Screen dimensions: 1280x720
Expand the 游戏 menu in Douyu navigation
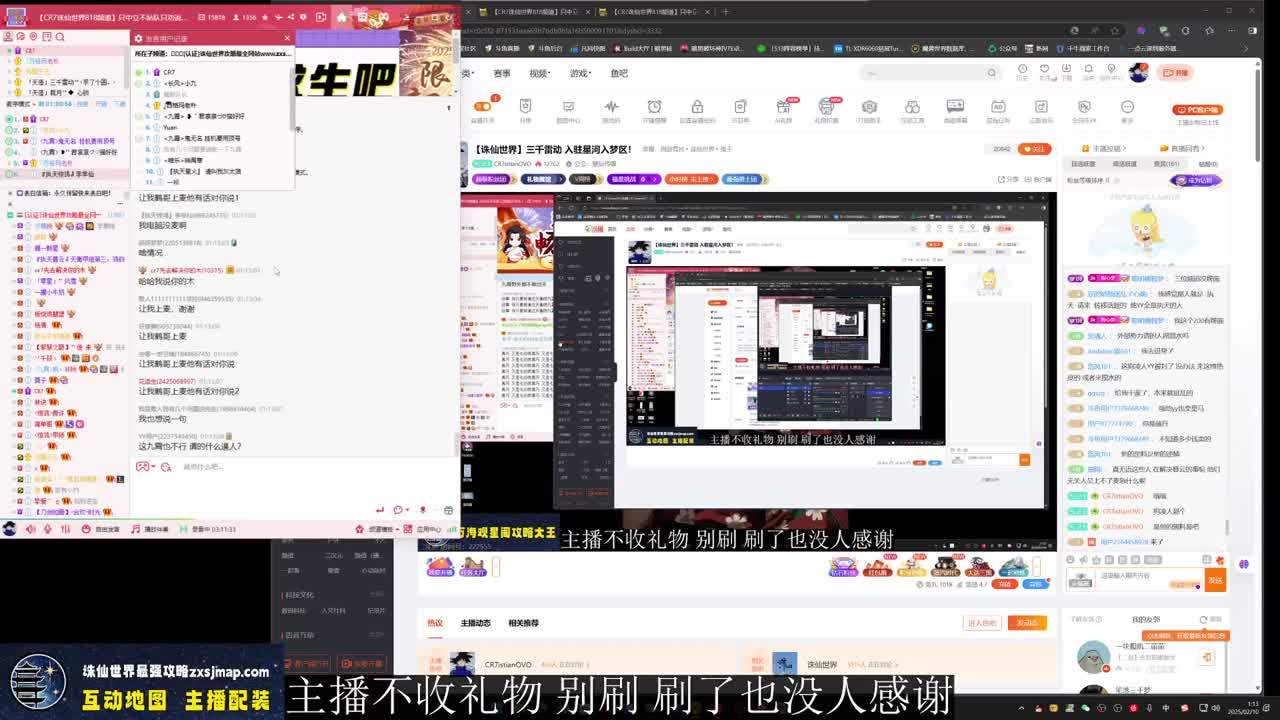pos(580,73)
